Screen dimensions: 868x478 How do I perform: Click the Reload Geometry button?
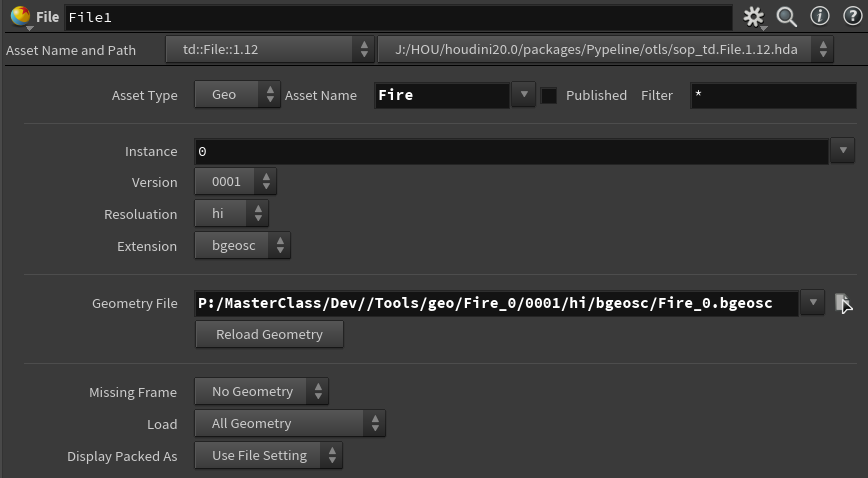[x=269, y=335]
